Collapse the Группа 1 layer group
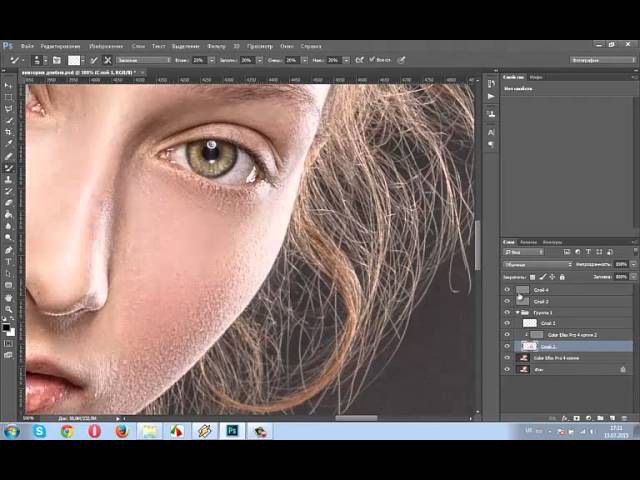640x480 pixels. 517,312
